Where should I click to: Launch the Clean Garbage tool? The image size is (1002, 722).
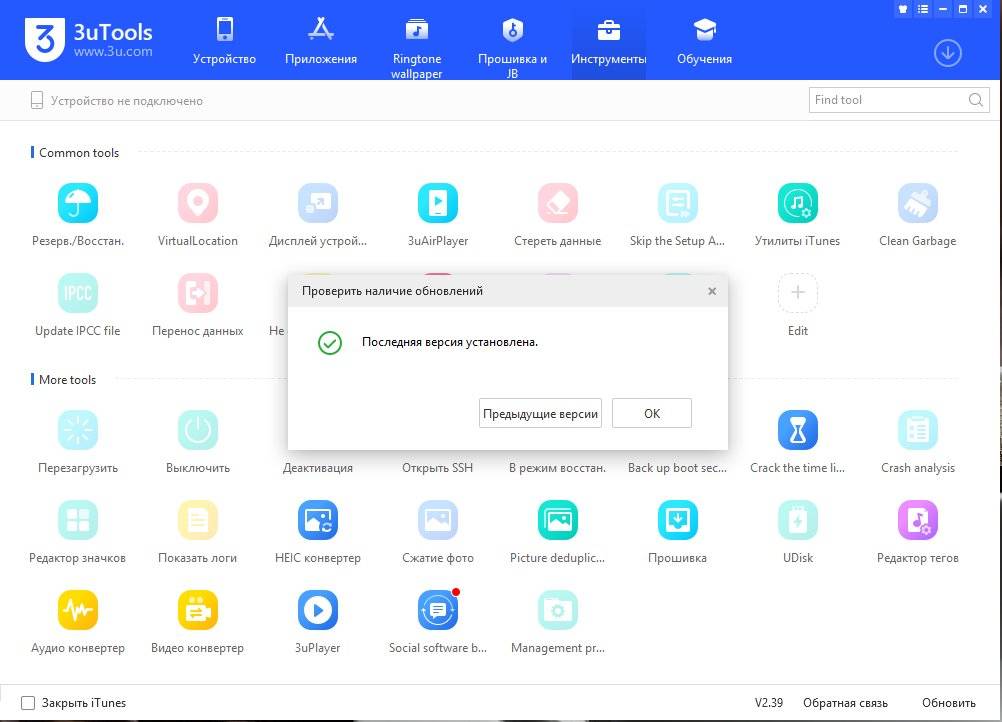[918, 203]
